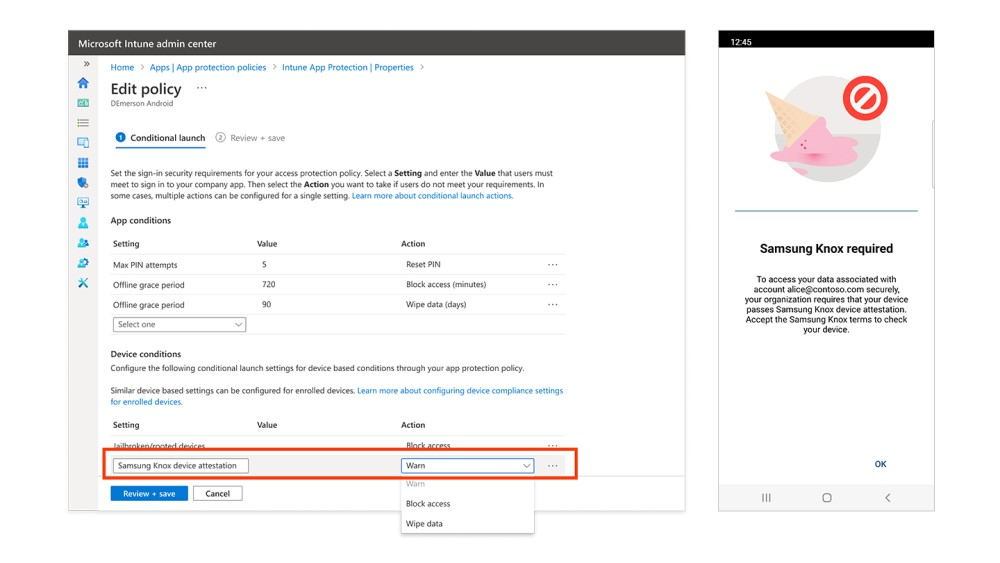The width and height of the screenshot is (1000, 563).
Task: Open 'Learn more about conditional launch actions' link
Action: [432, 196]
